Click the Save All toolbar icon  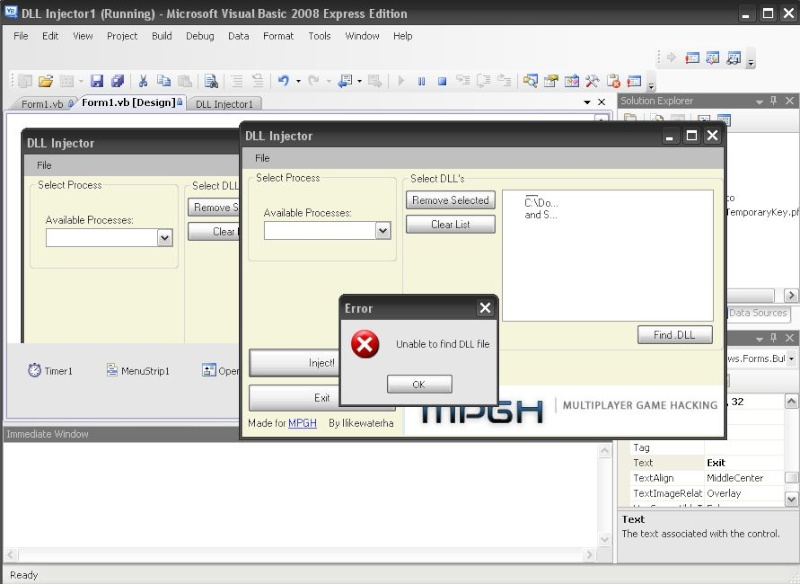pos(117,81)
